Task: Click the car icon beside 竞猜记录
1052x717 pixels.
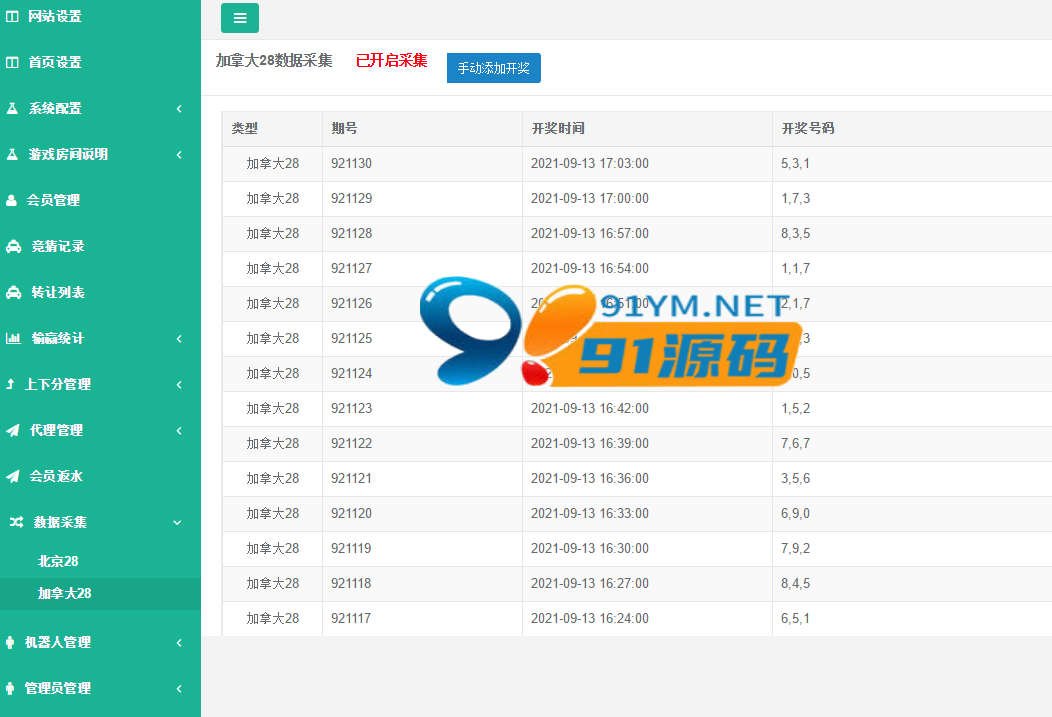Action: pos(13,246)
